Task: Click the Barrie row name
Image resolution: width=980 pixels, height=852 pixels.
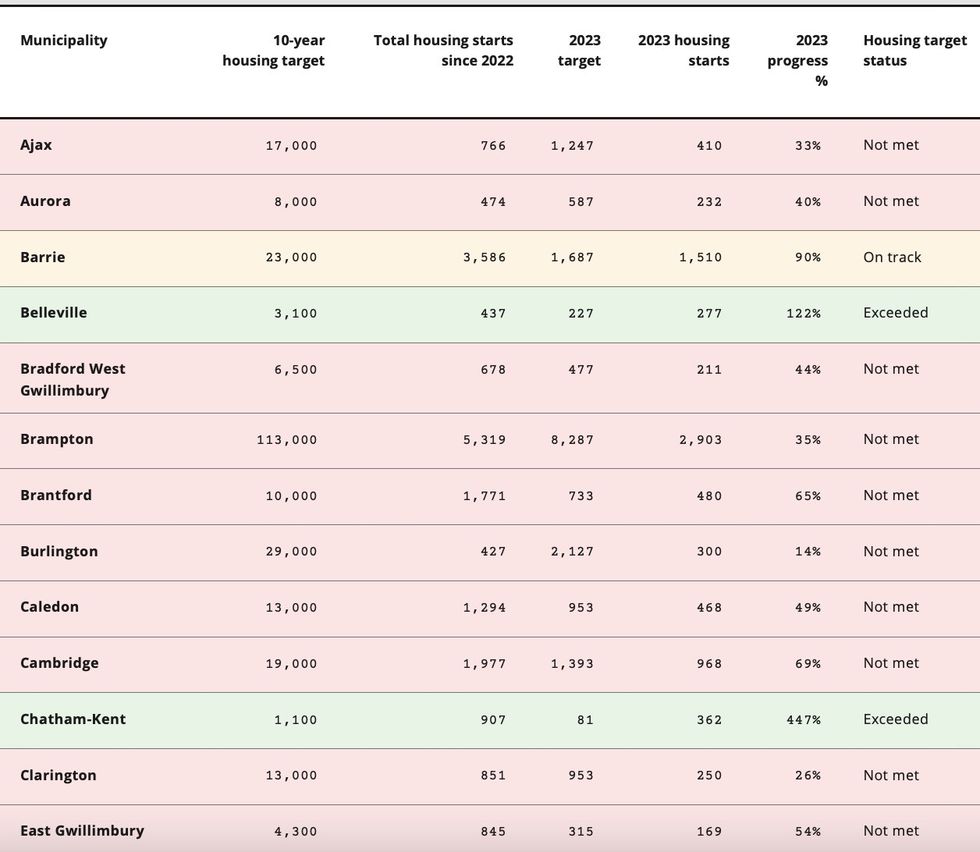Action: point(43,257)
